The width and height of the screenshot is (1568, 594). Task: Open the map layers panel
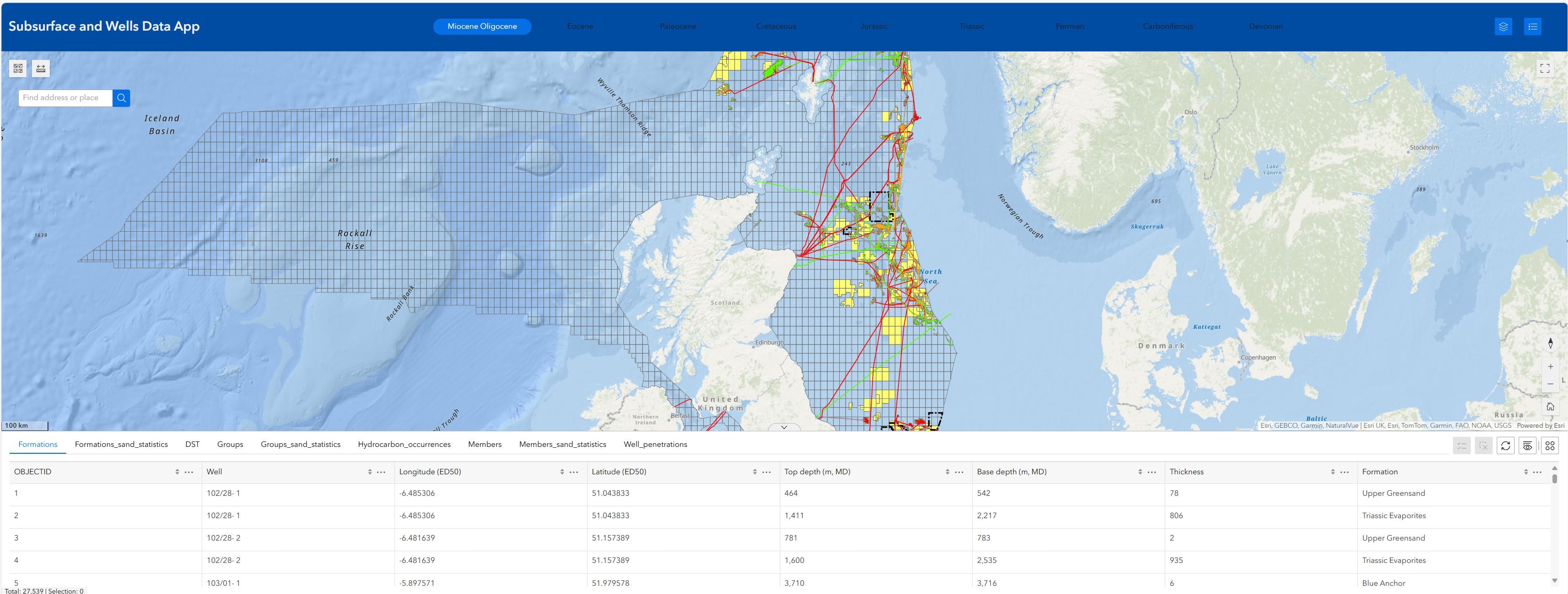click(x=1503, y=26)
